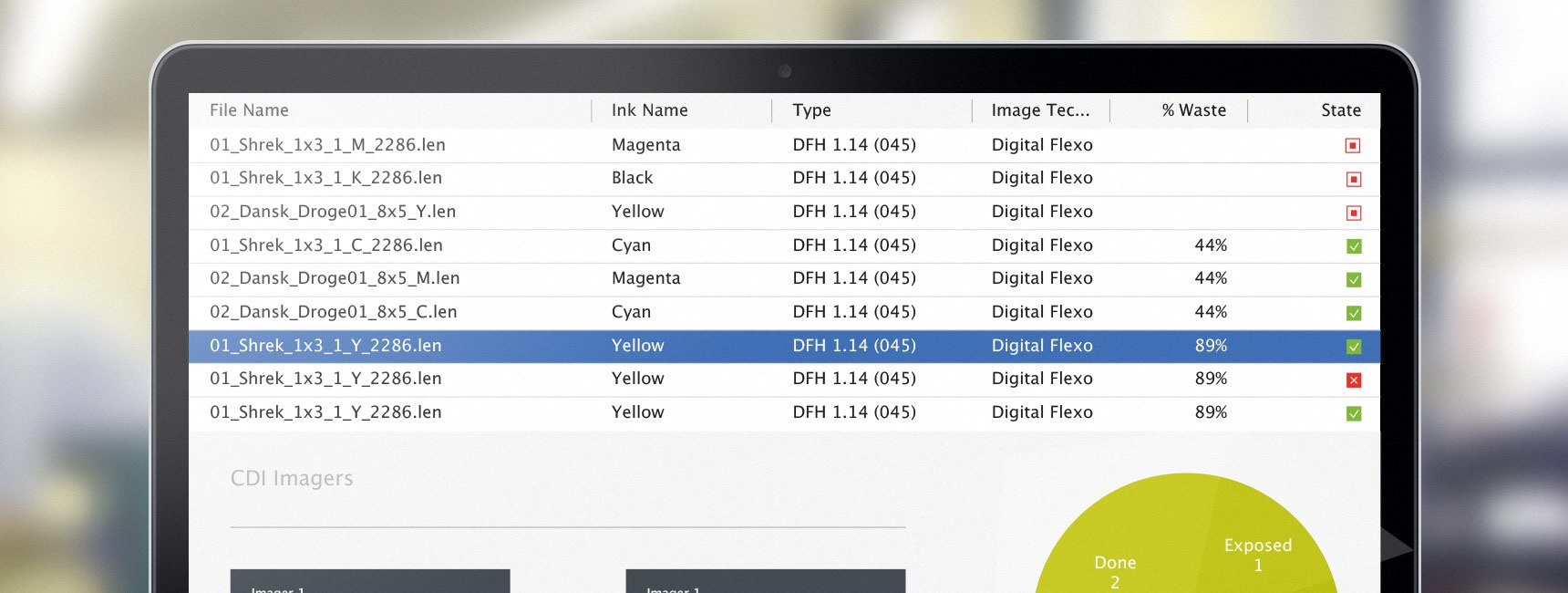Click the State column header
This screenshot has height=593, width=1568.
(x=1340, y=110)
